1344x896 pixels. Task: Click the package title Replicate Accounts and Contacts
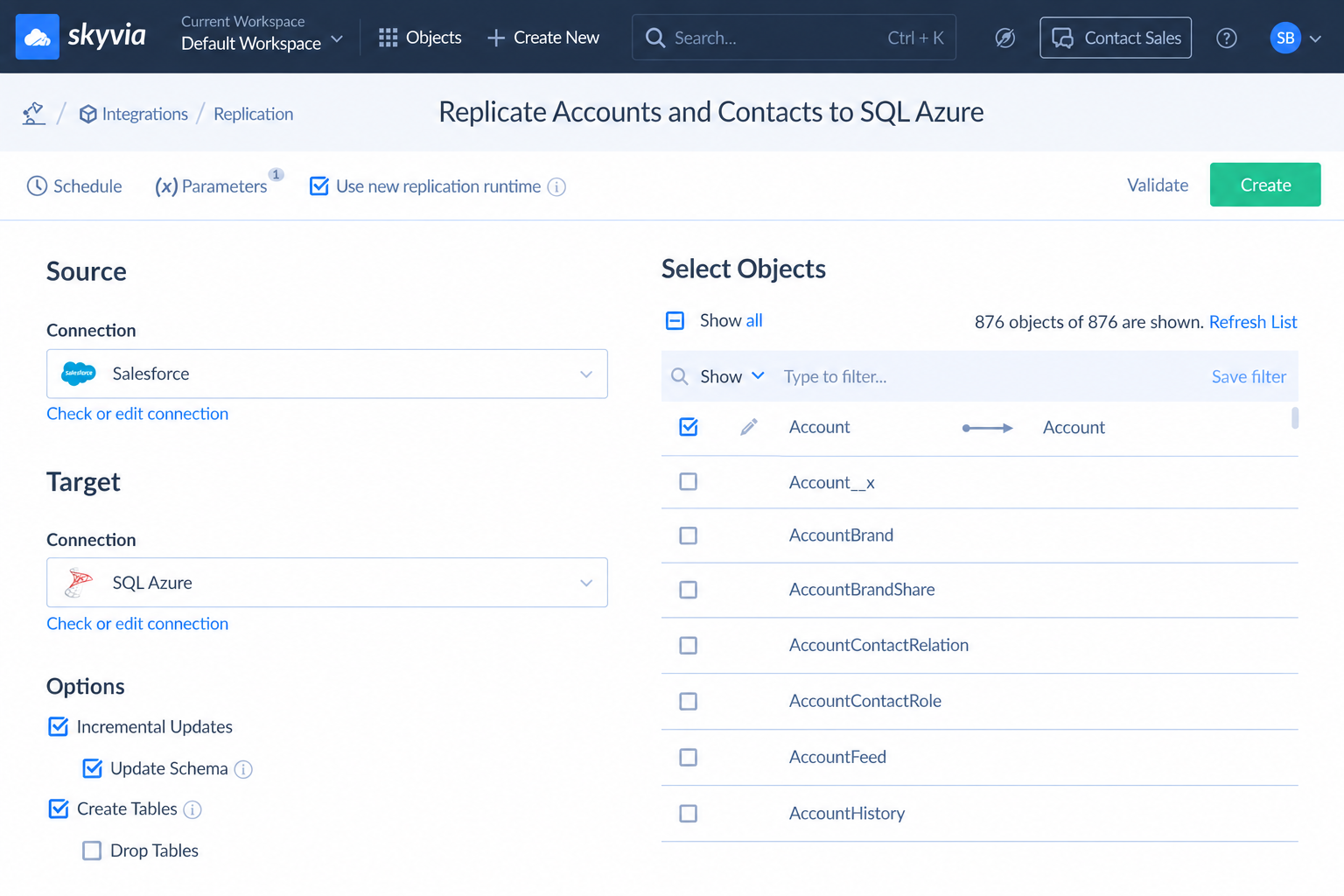(x=711, y=112)
